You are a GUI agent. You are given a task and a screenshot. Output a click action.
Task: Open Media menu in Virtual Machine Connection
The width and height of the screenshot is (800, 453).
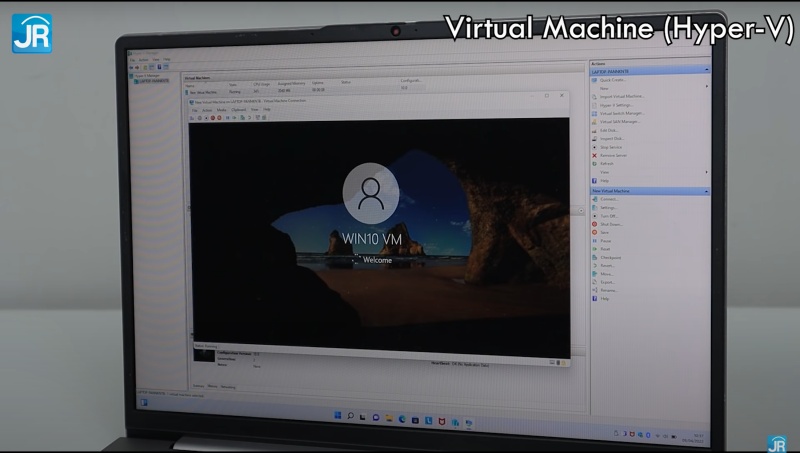click(x=222, y=109)
